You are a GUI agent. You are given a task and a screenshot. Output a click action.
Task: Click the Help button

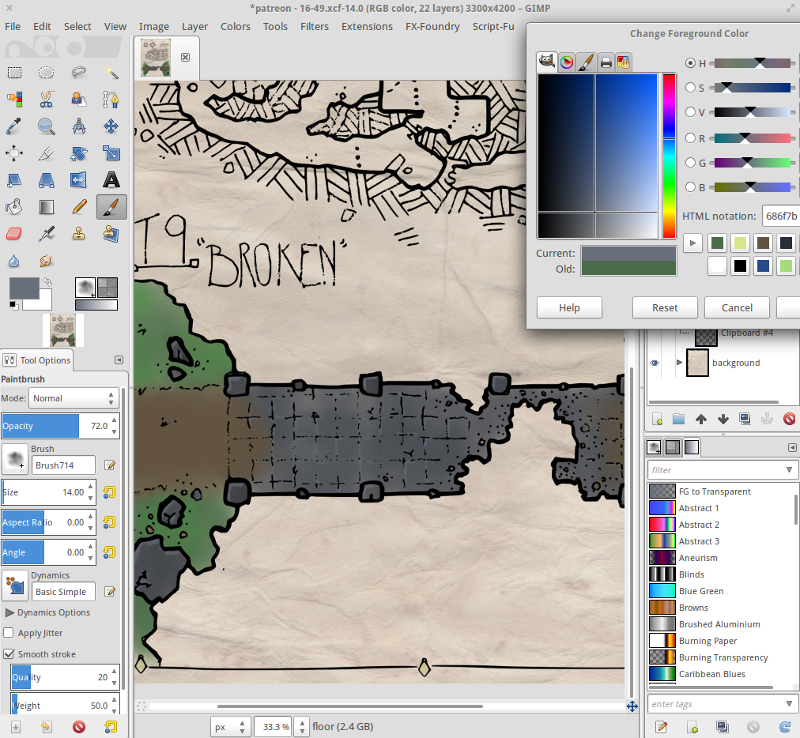(569, 307)
